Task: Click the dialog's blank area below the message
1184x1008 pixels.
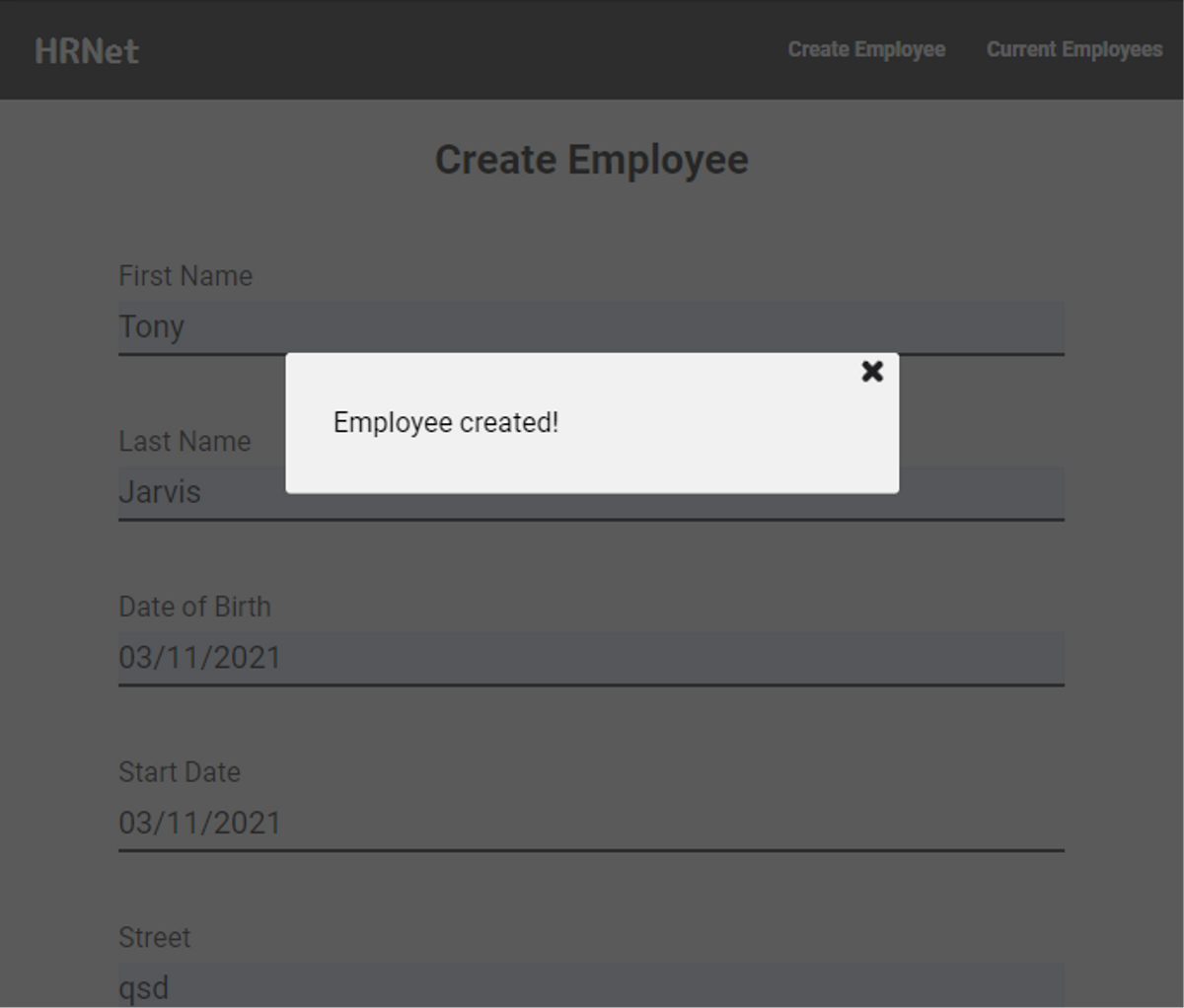Action: [x=592, y=468]
